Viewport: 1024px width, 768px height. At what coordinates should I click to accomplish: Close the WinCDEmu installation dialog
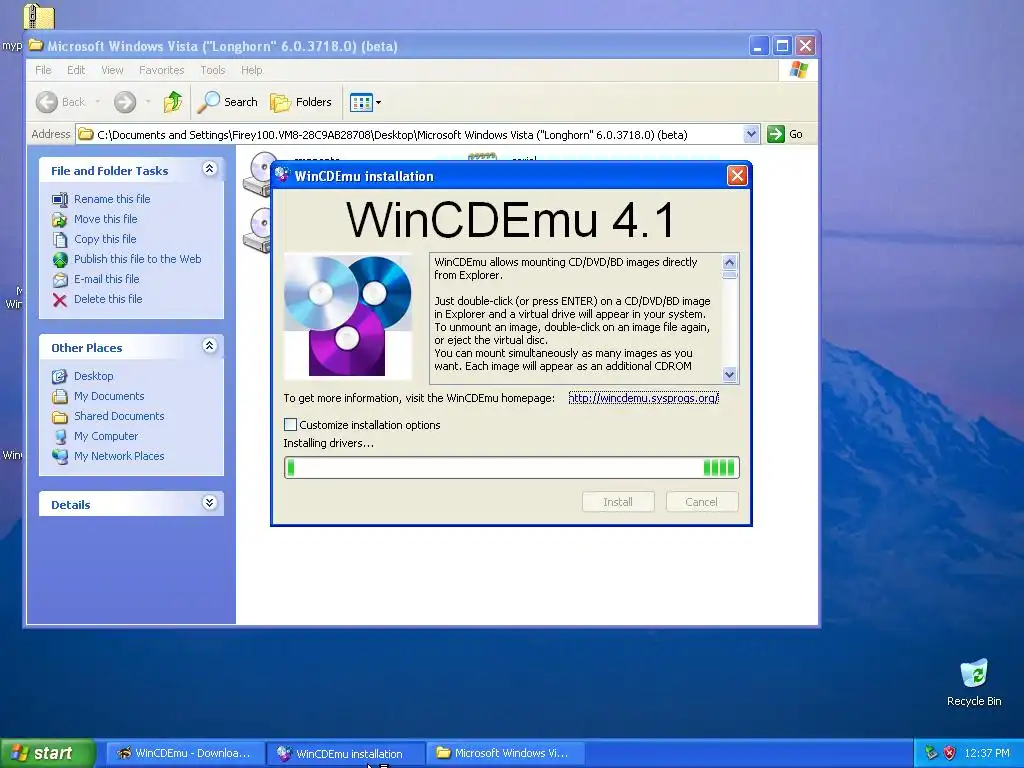point(737,176)
